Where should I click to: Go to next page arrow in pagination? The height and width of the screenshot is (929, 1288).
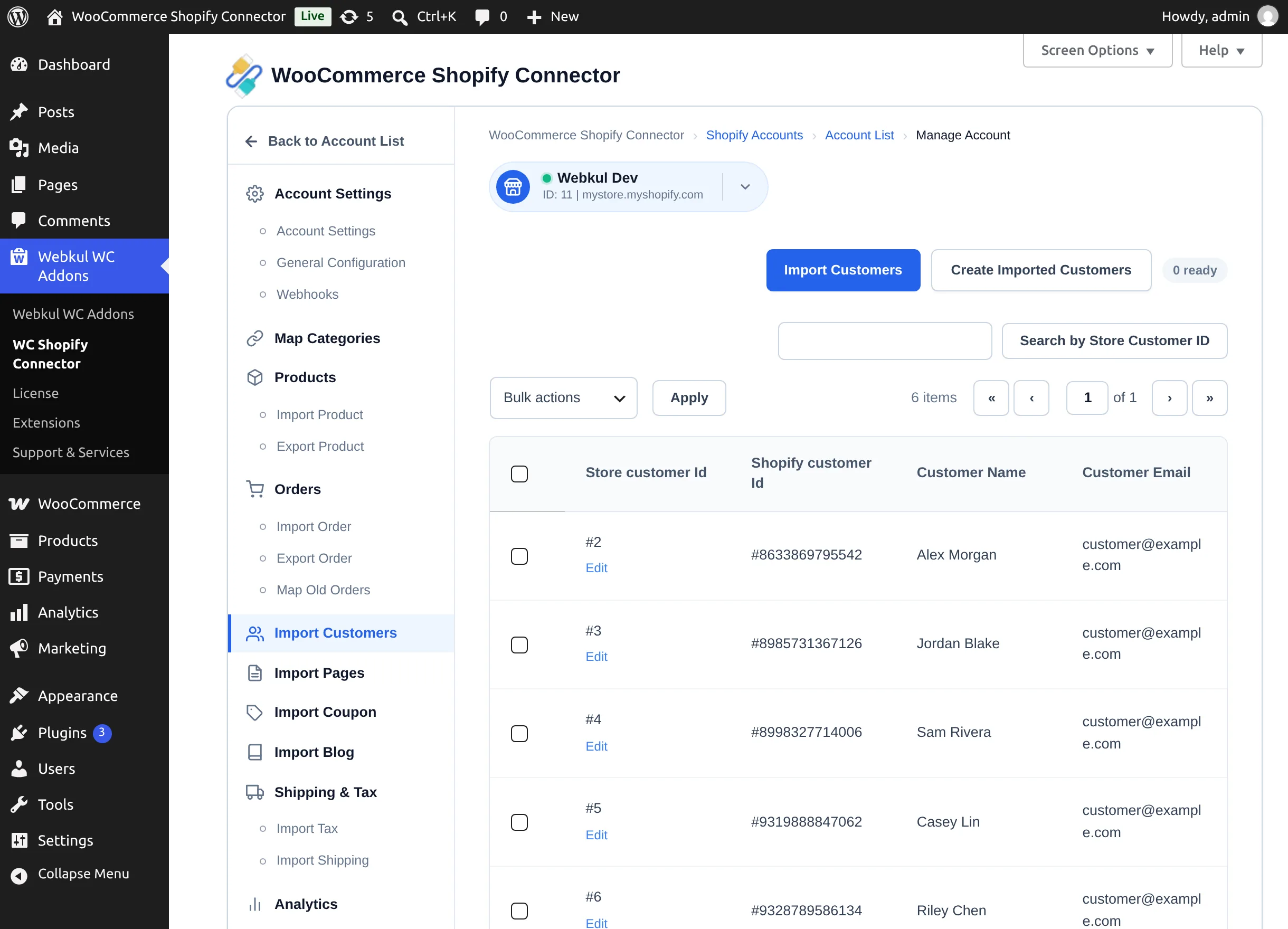[x=1169, y=397]
